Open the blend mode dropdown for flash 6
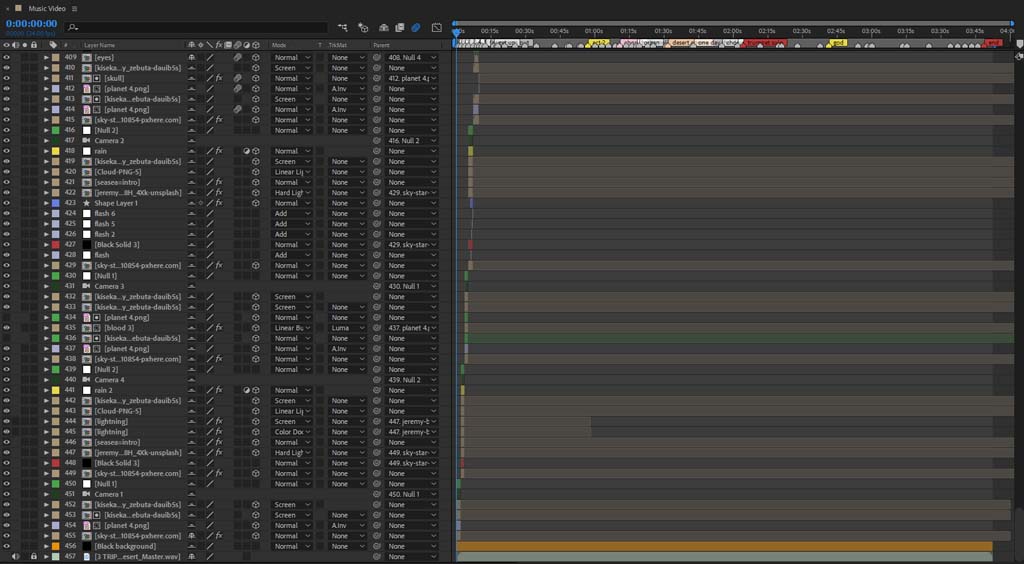 click(291, 213)
